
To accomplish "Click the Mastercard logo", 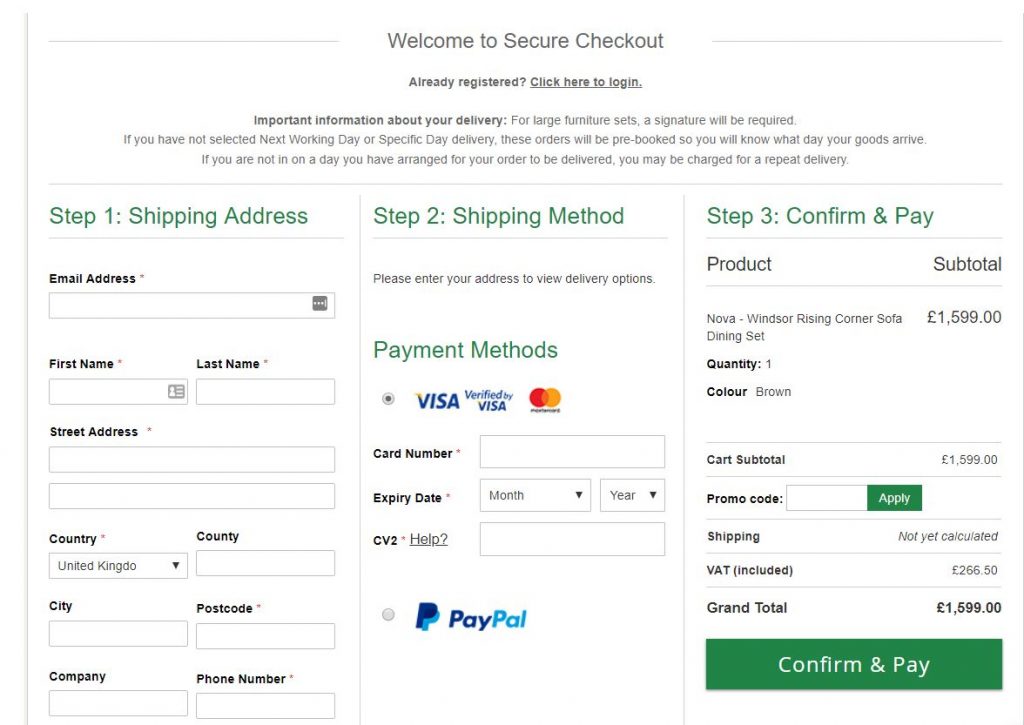I will click(545, 400).
